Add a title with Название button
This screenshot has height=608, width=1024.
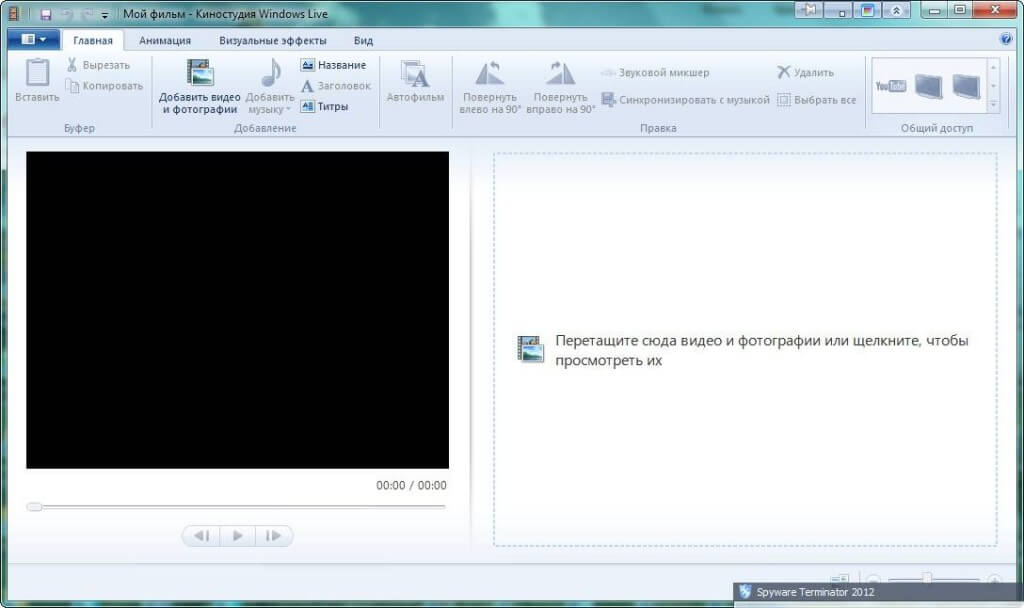coord(334,65)
